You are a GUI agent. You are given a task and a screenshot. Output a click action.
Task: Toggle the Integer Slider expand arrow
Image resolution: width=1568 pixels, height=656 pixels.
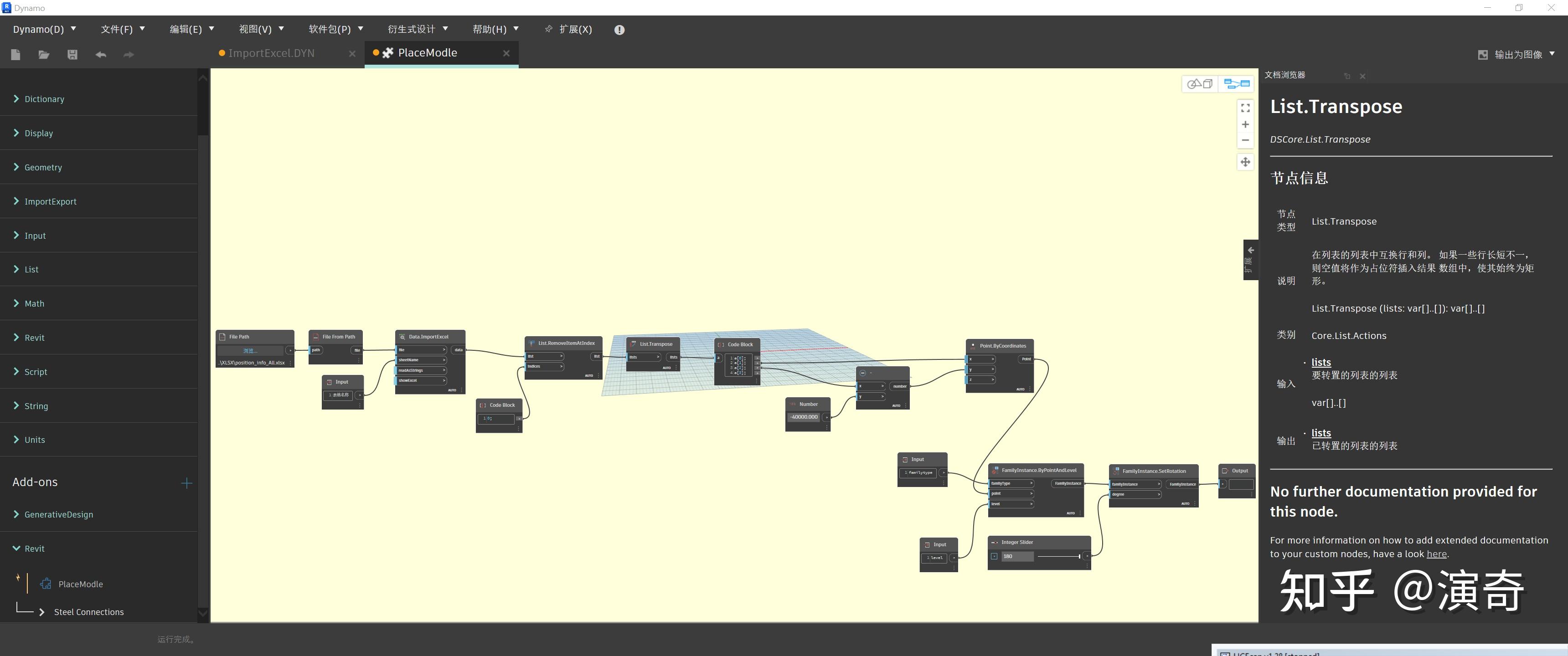pyautogui.click(x=994, y=556)
